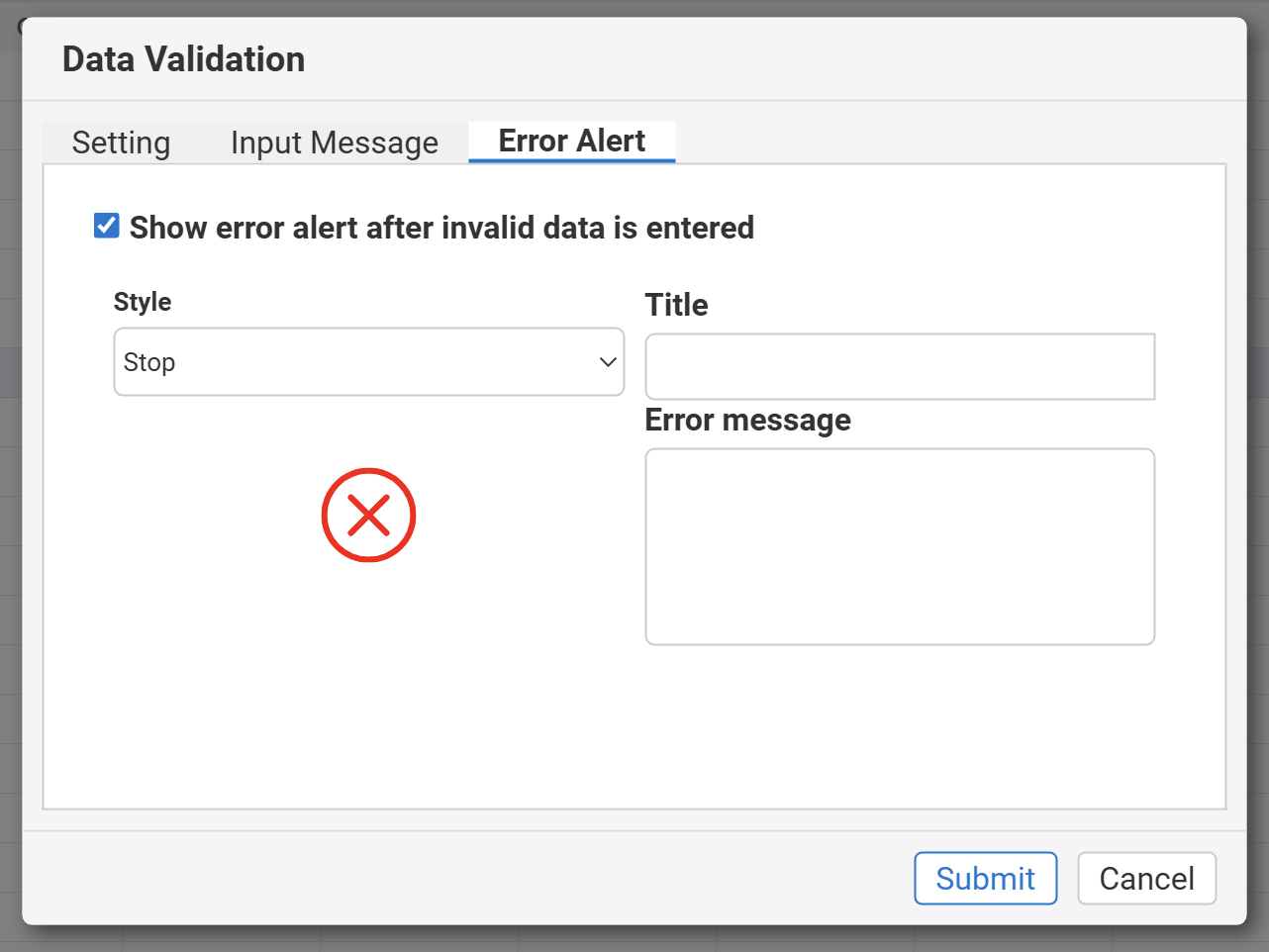The width and height of the screenshot is (1269, 952).
Task: Uncheck the show error alert checkbox
Action: pos(107,227)
